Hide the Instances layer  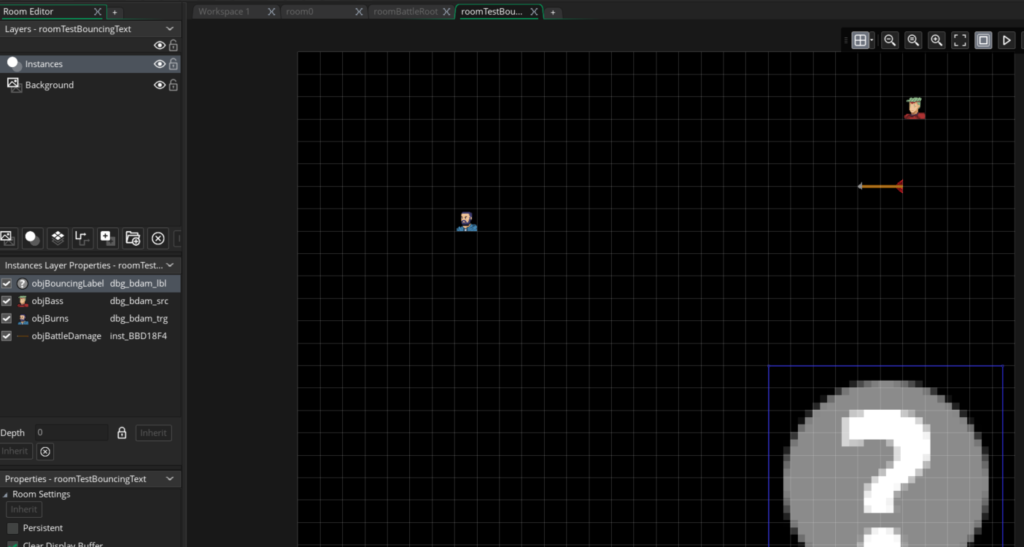[x=159, y=64]
